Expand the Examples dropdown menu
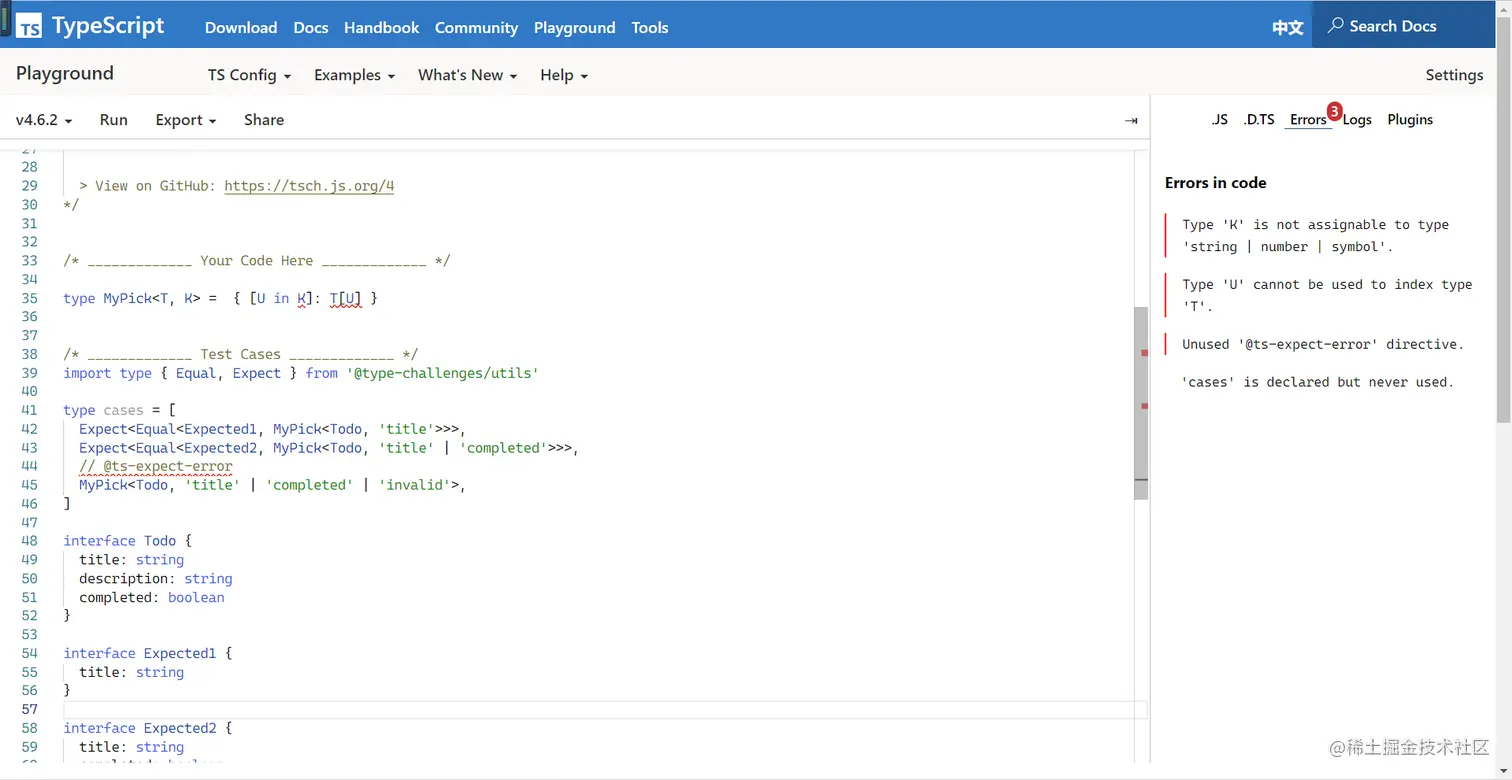 [354, 75]
